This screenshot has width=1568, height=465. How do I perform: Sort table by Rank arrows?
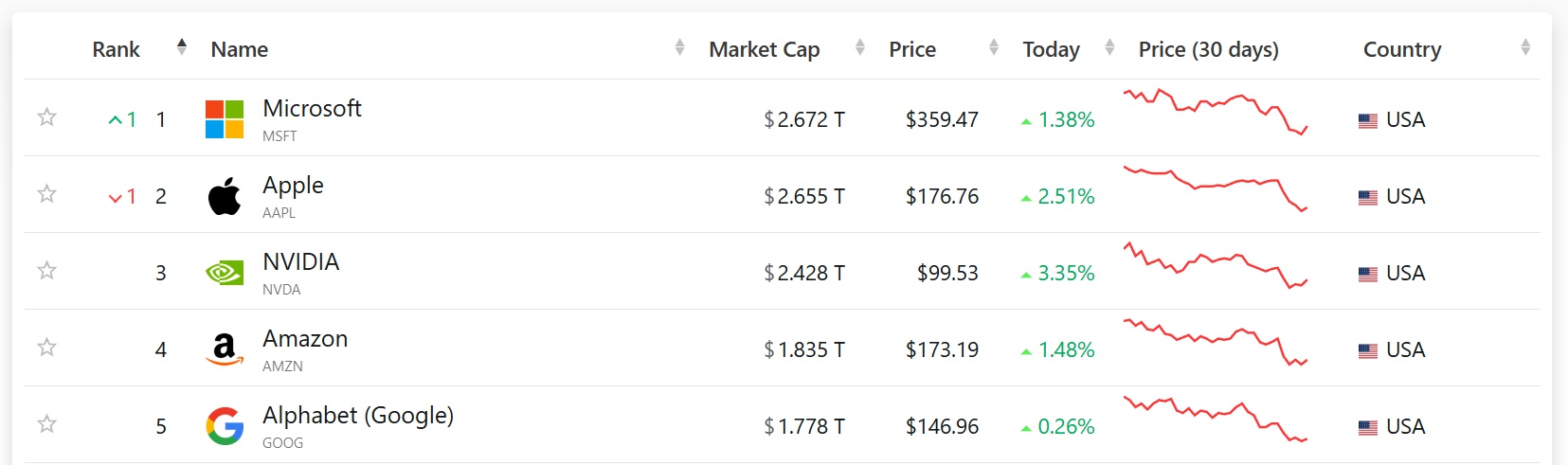click(x=182, y=46)
